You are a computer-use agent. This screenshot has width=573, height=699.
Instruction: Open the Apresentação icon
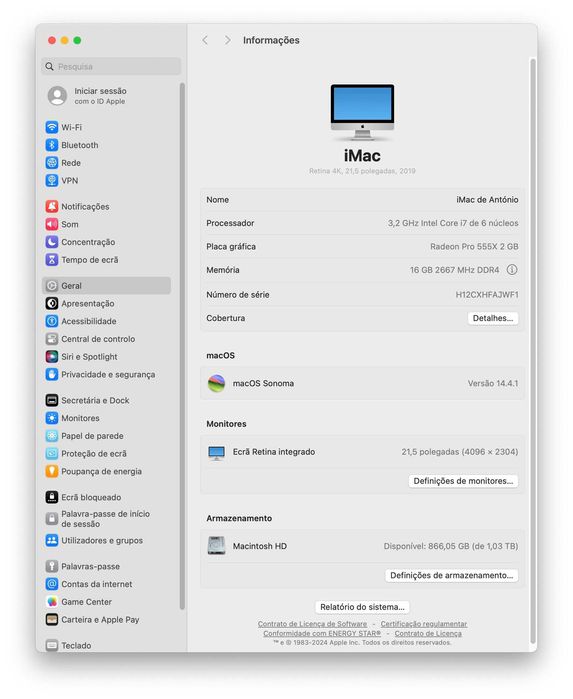coord(52,304)
